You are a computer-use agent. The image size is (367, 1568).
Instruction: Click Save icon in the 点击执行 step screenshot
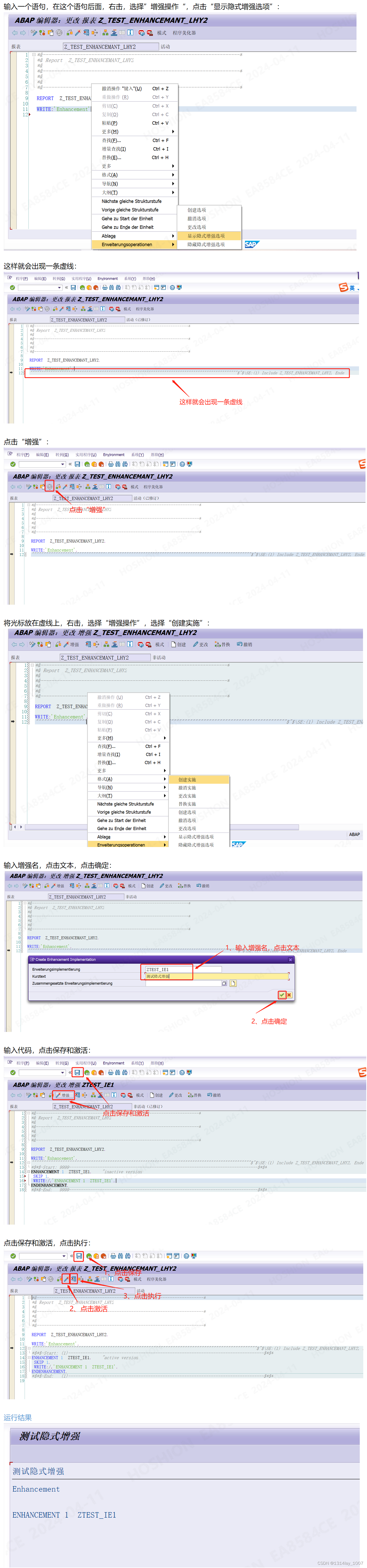pyautogui.click(x=79, y=1256)
